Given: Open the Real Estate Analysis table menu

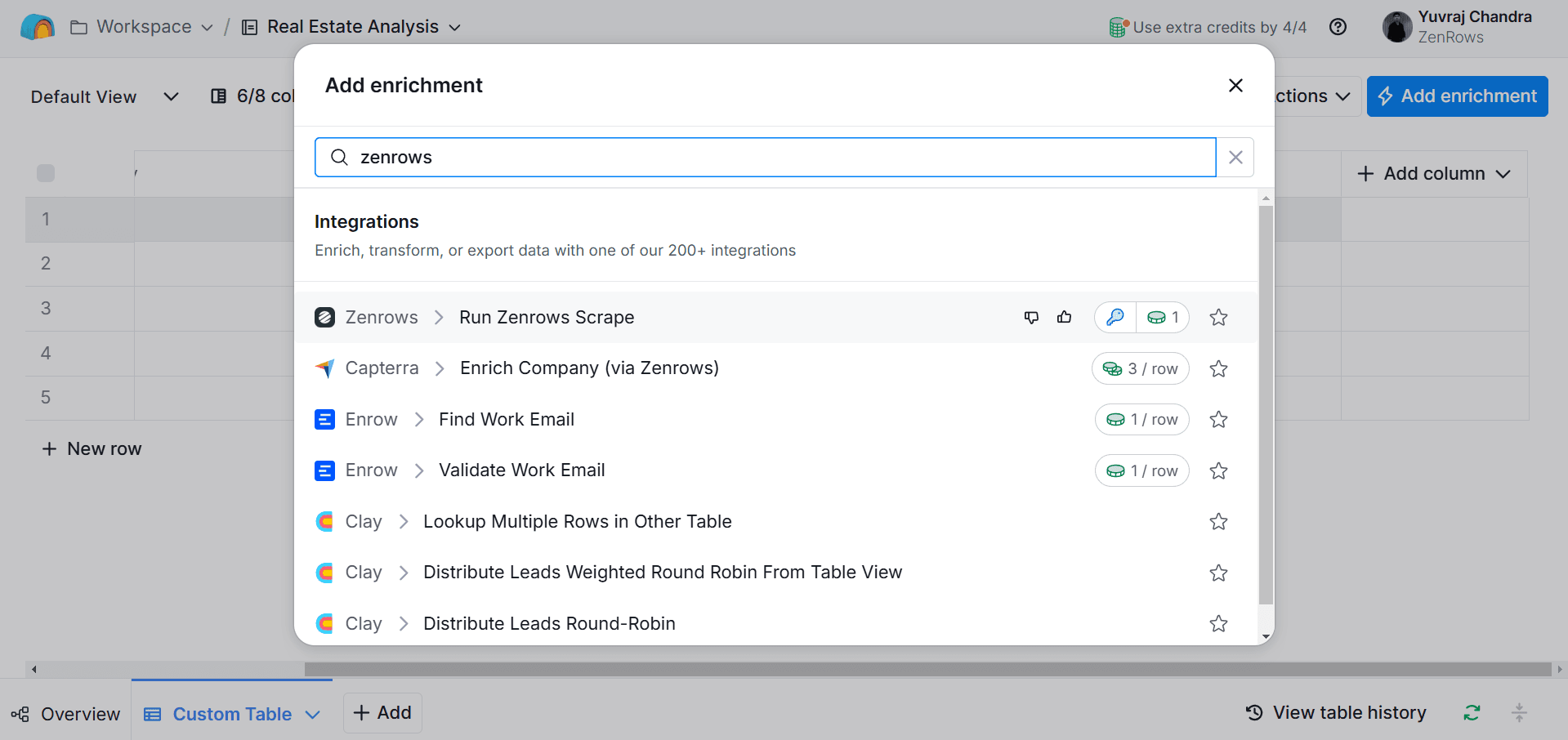Looking at the screenshot, I should point(351,27).
